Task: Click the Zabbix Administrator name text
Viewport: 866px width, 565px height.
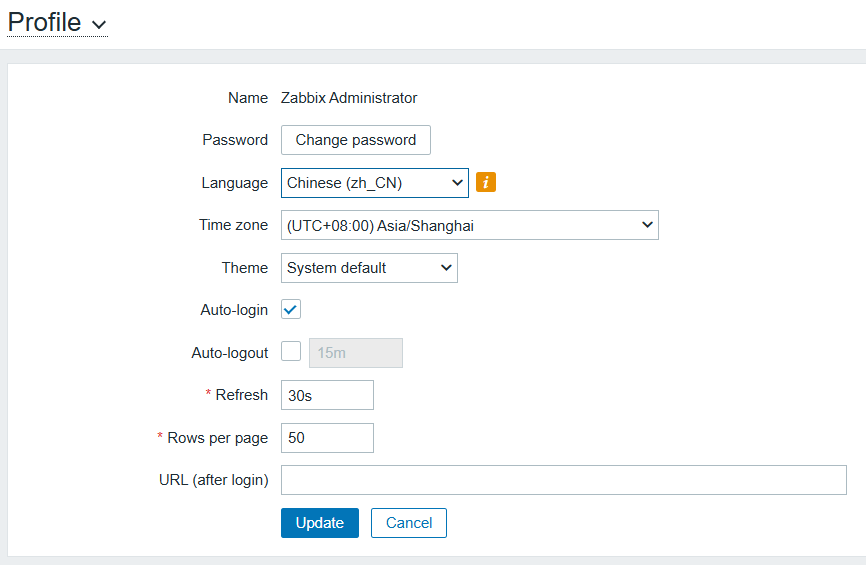Action: [349, 98]
